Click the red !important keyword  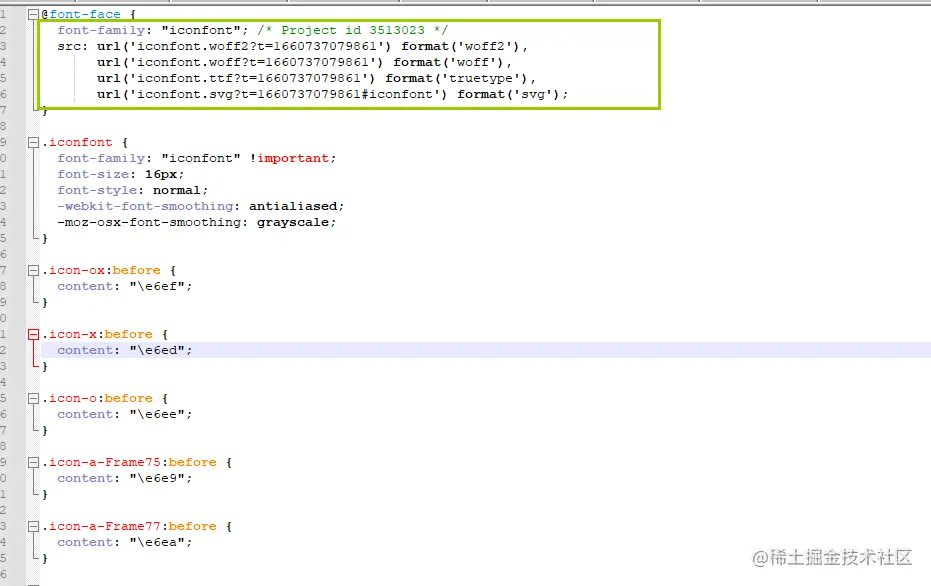pos(290,159)
